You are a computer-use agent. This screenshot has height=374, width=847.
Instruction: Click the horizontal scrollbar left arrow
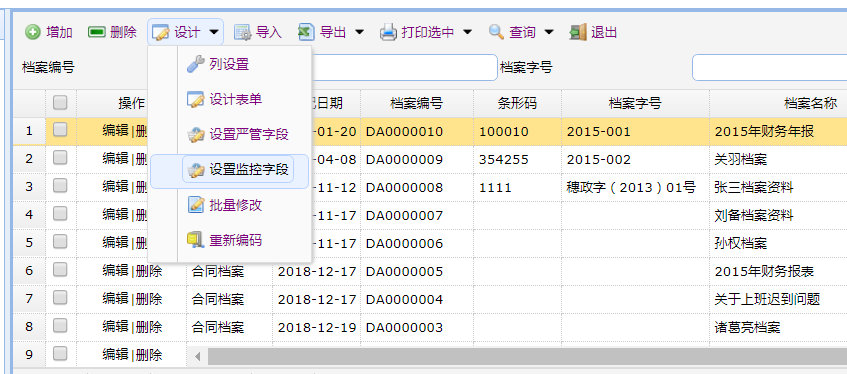point(198,357)
